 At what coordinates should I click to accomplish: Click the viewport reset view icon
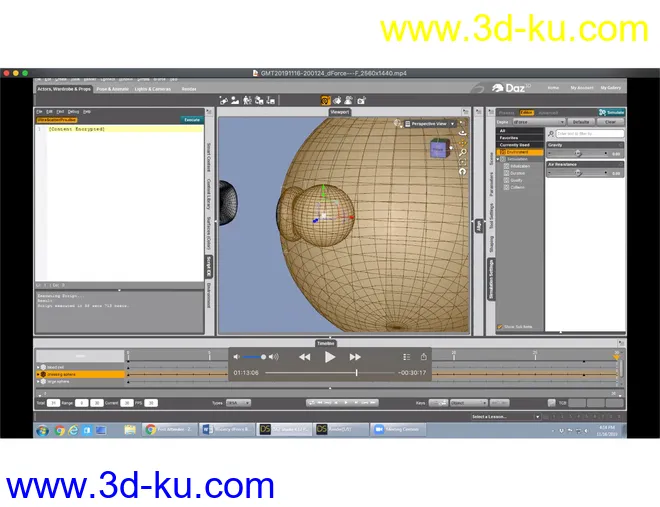point(463,171)
